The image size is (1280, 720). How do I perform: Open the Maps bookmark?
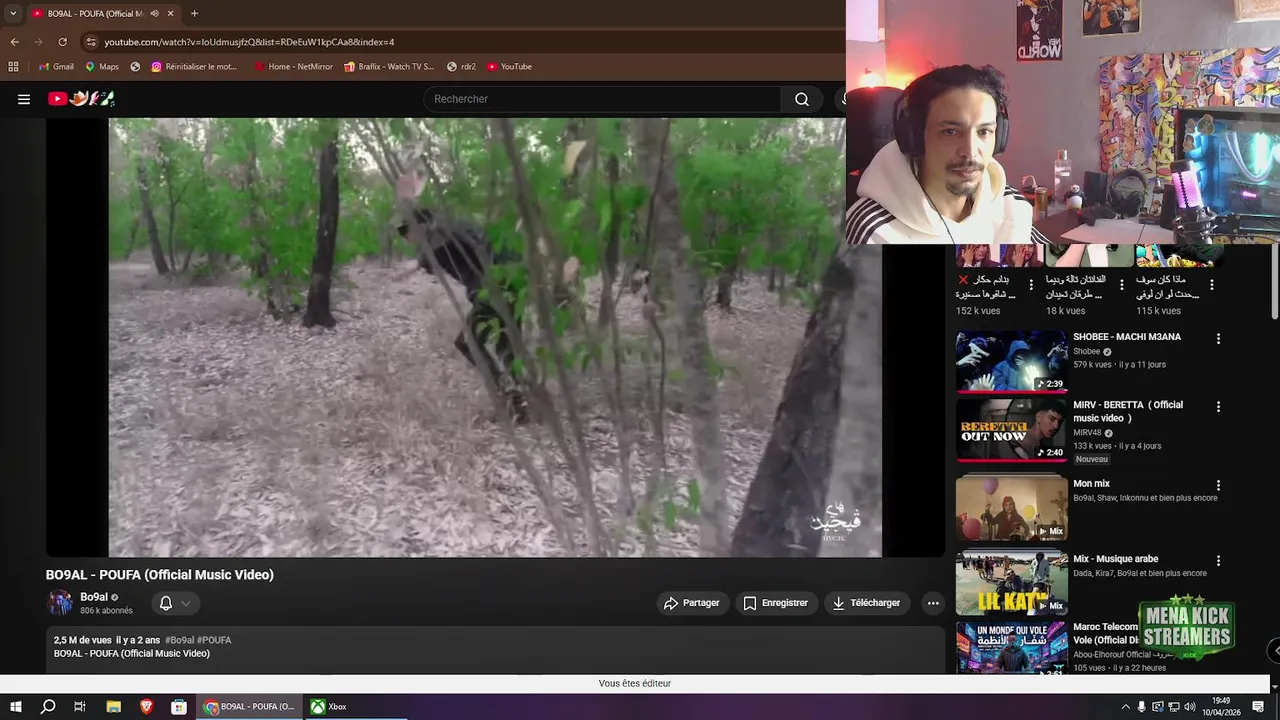pos(102,67)
